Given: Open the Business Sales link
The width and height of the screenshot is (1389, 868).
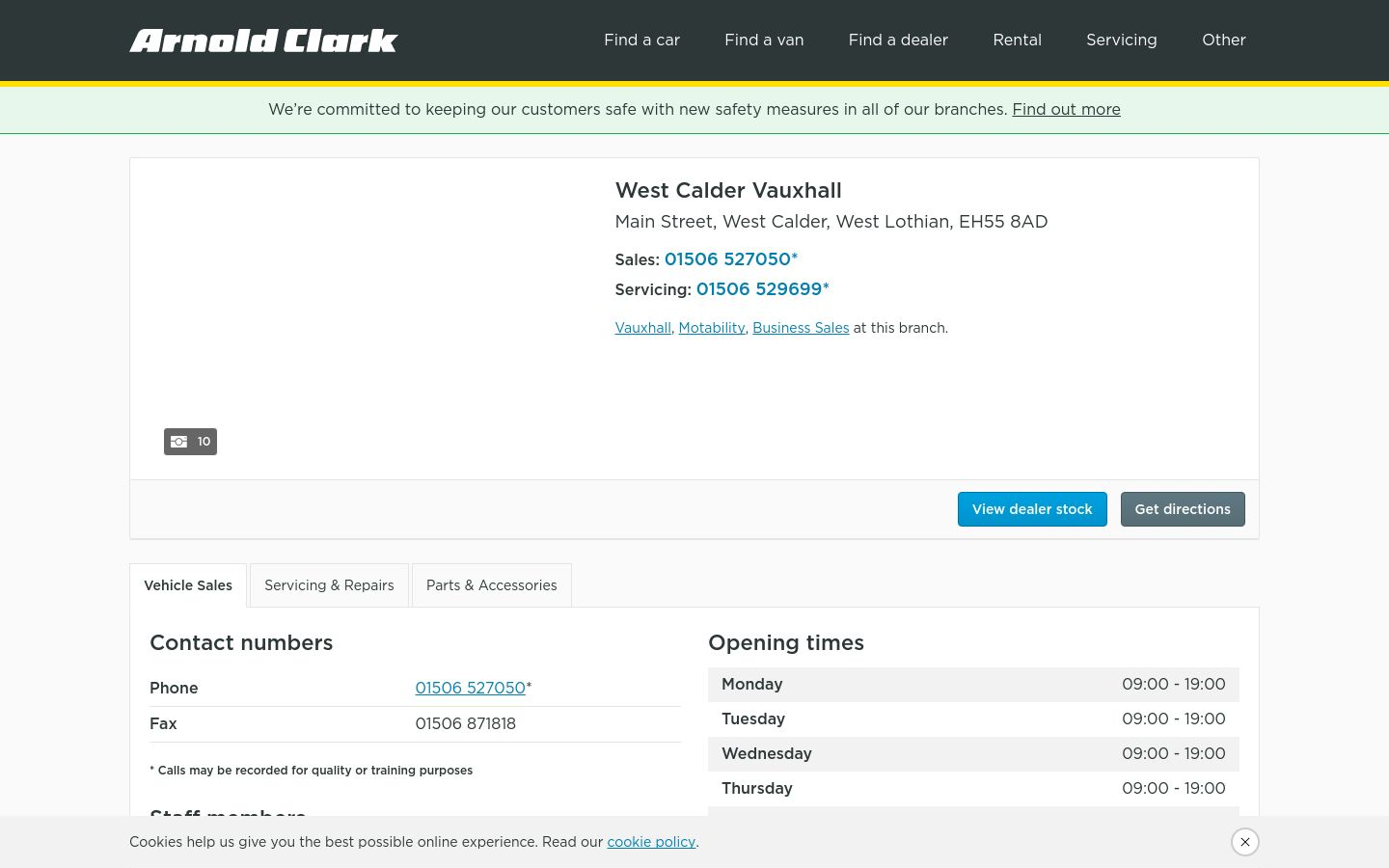Looking at the screenshot, I should [x=801, y=328].
